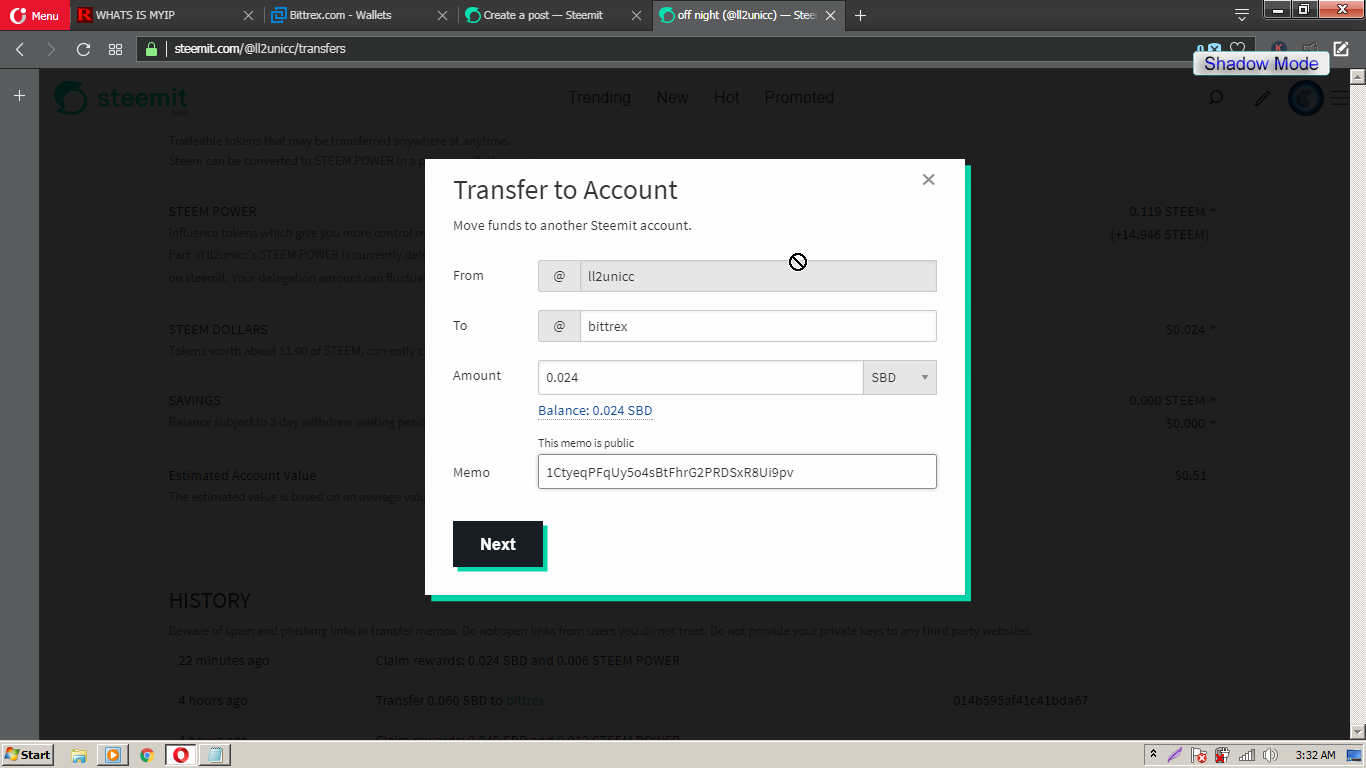Open a new browser tab with plus
1366x768 pixels.
pos(861,15)
